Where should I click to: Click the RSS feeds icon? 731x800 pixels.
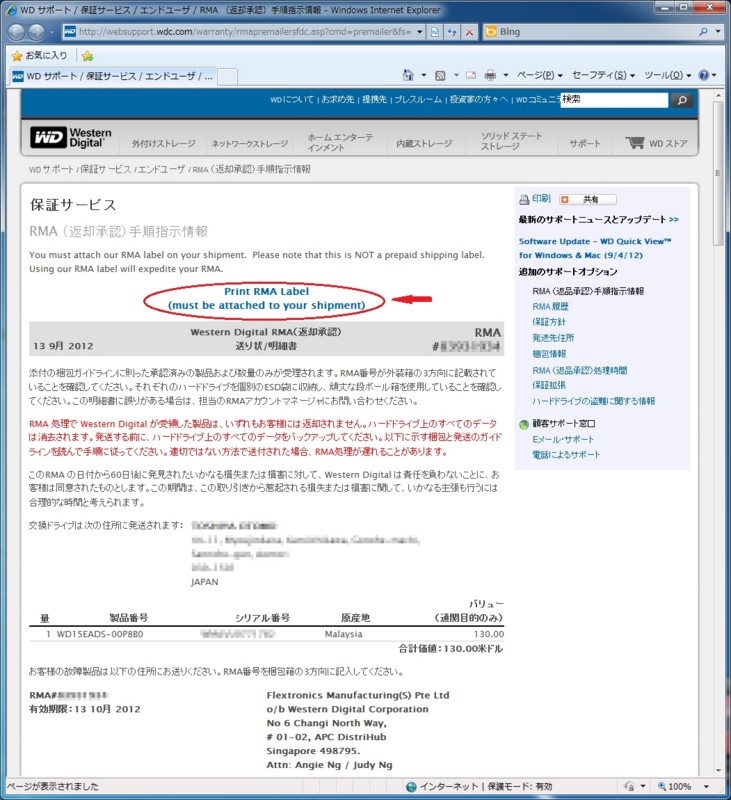point(440,76)
